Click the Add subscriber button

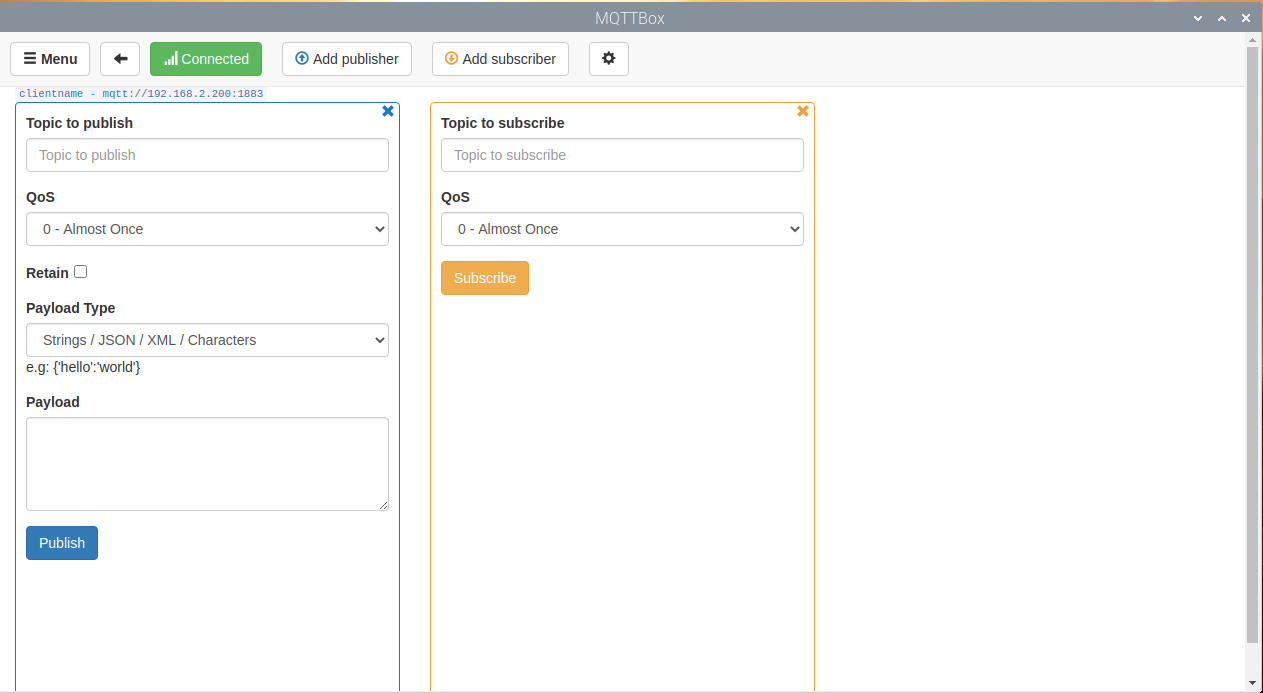click(x=500, y=59)
